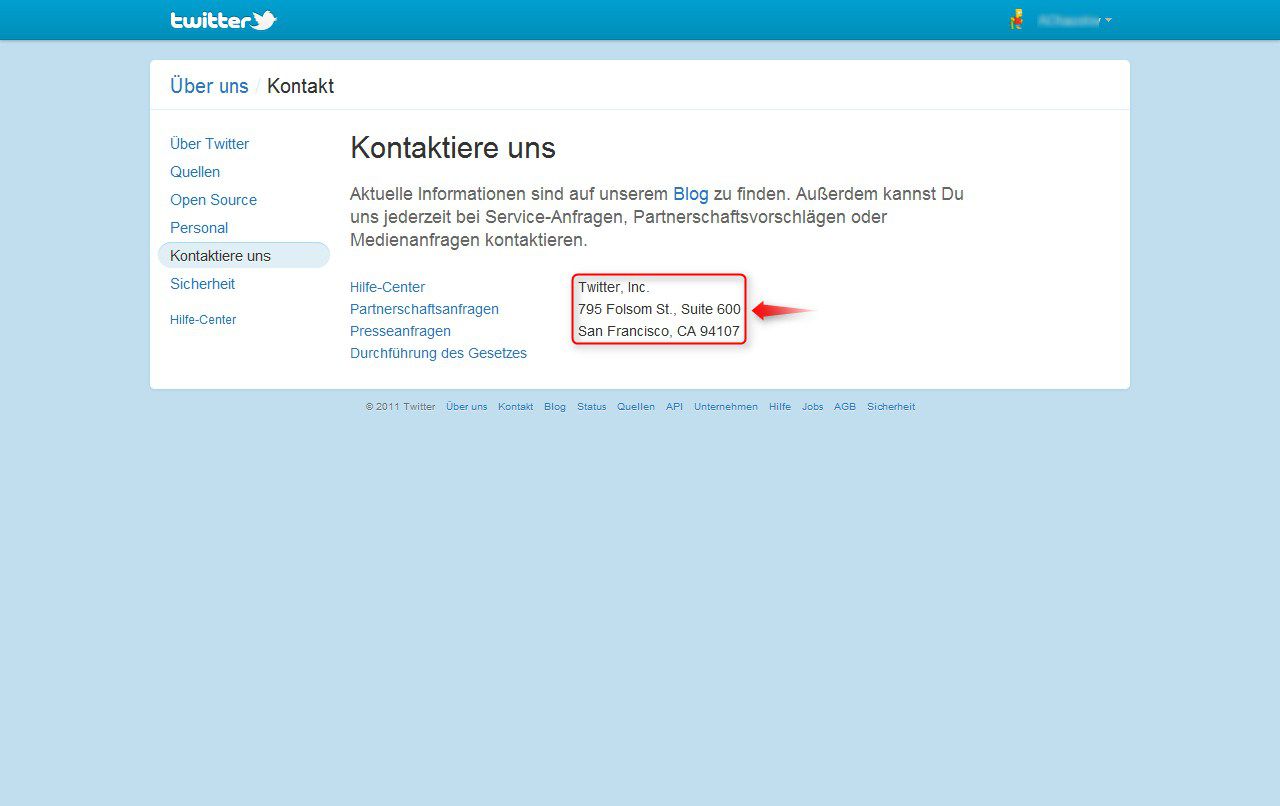Open Blog footer link
Image resolution: width=1280 pixels, height=806 pixels.
pyautogui.click(x=555, y=407)
